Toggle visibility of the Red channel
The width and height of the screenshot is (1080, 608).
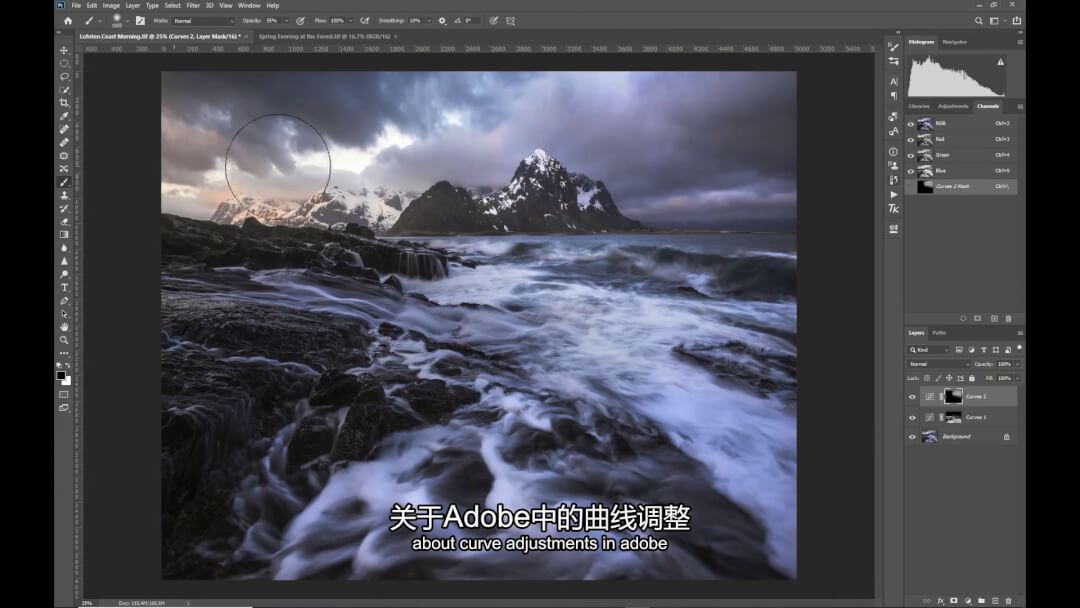pyautogui.click(x=911, y=140)
